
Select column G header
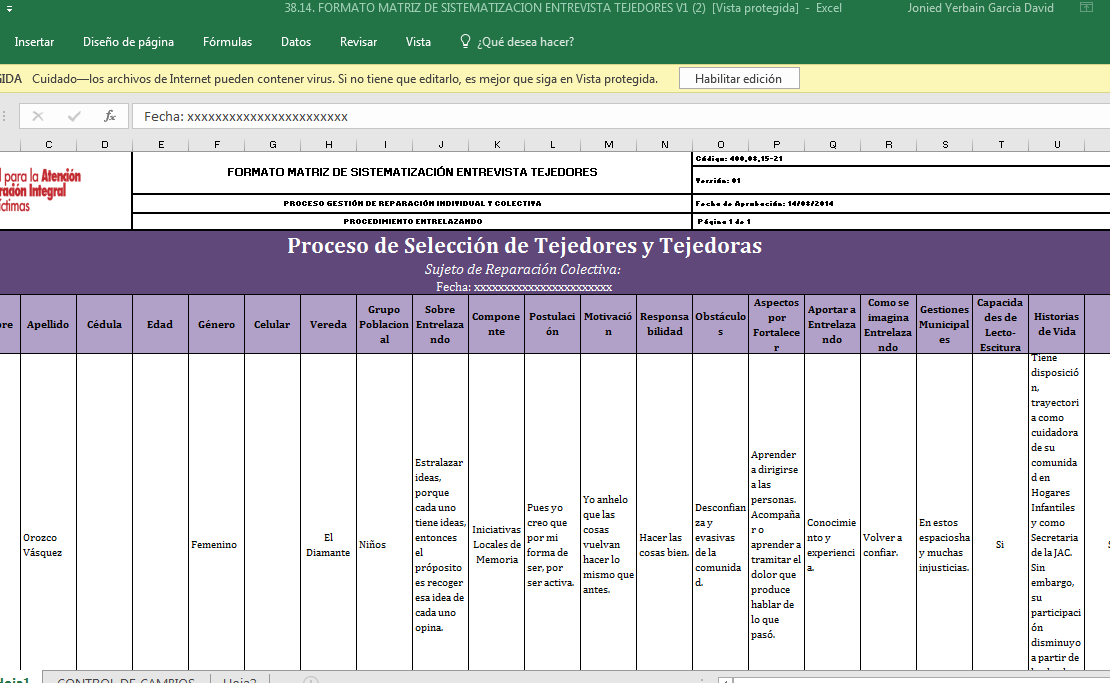click(x=273, y=144)
